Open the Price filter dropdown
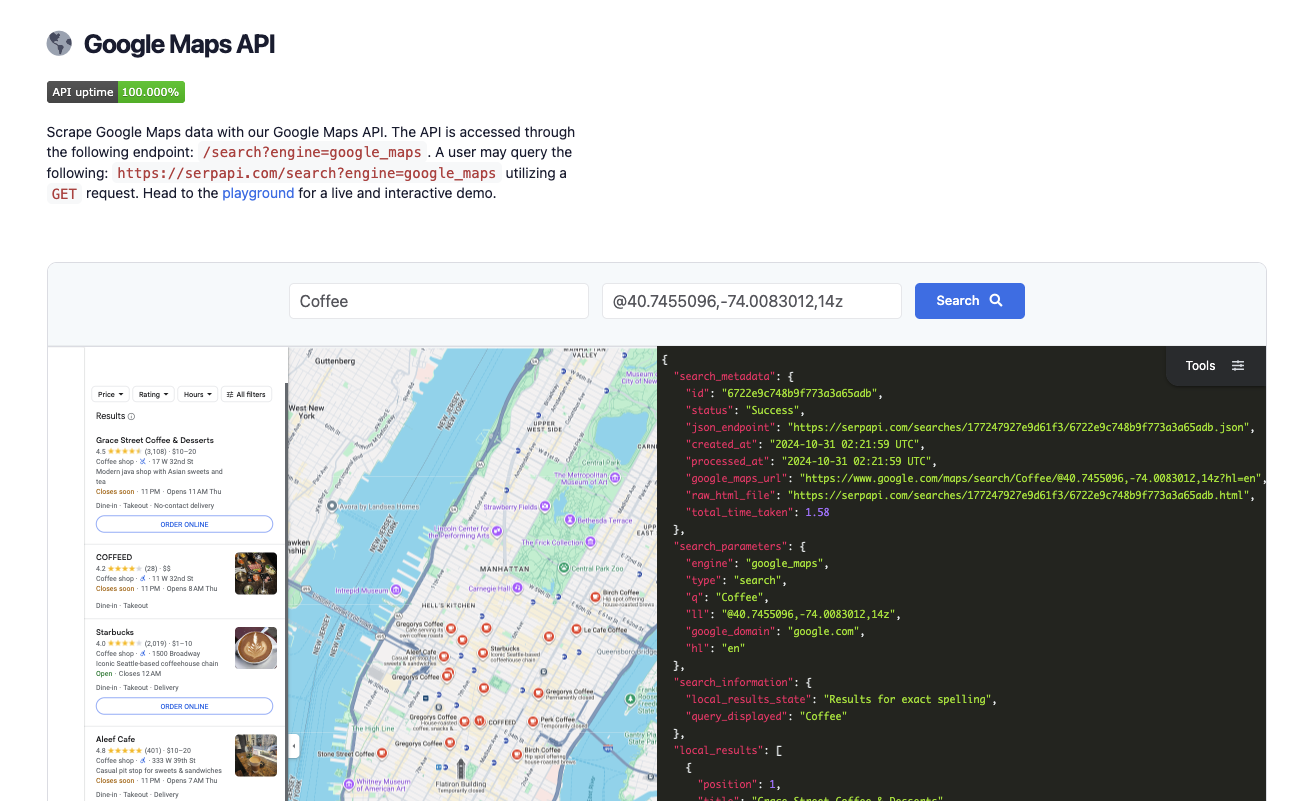This screenshot has height=801, width=1307. coord(110,394)
